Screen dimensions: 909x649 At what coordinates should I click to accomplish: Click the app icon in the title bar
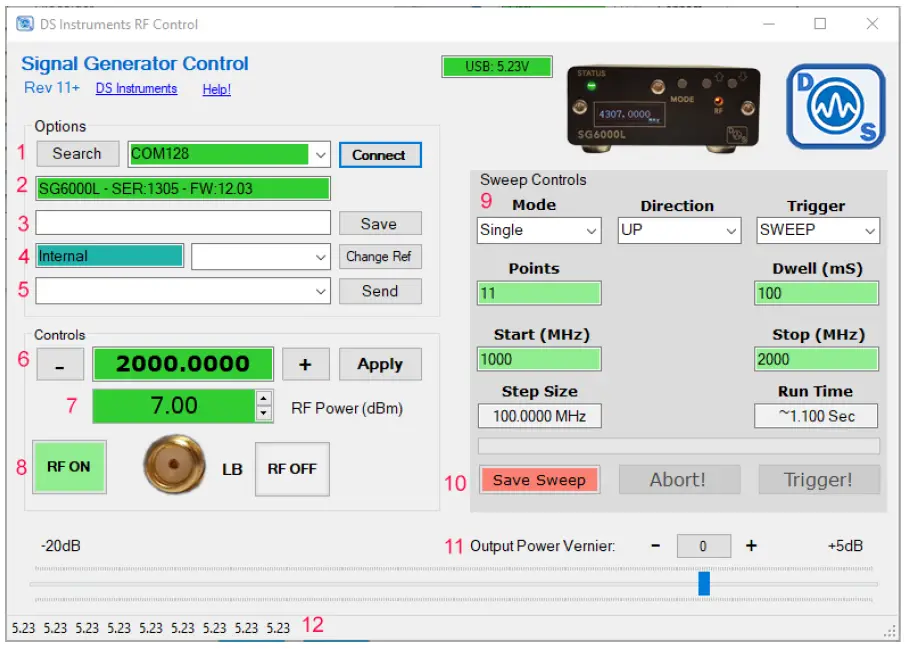[x=25, y=24]
